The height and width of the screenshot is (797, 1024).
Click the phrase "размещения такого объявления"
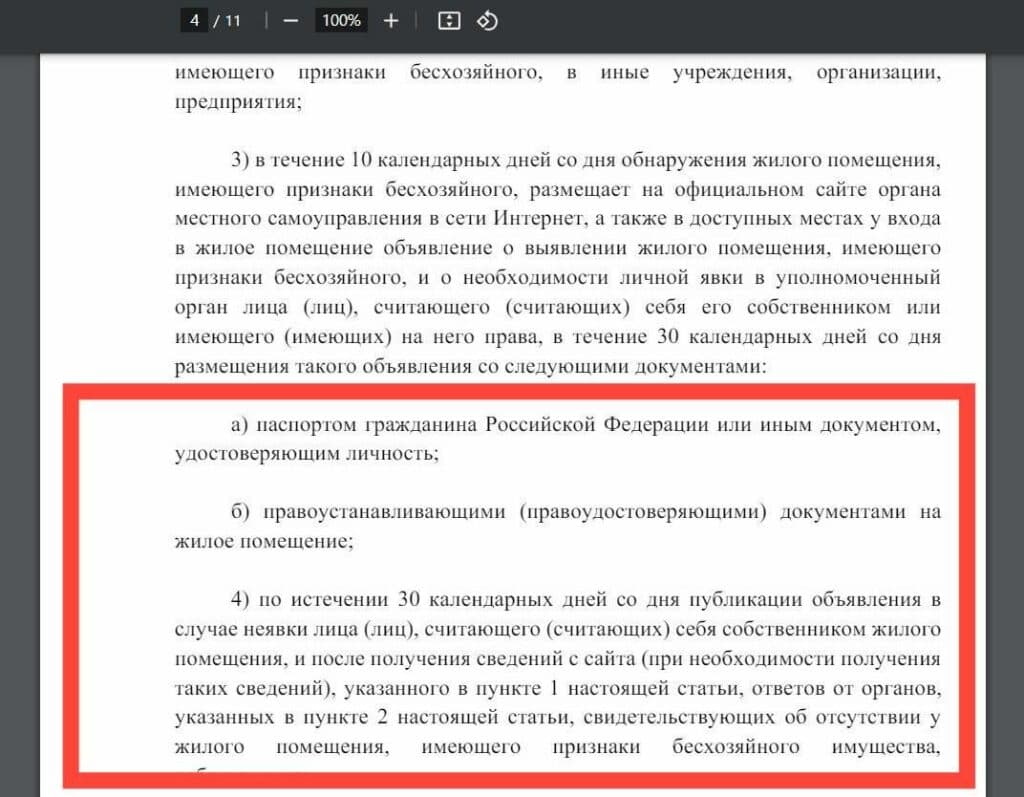[322, 366]
